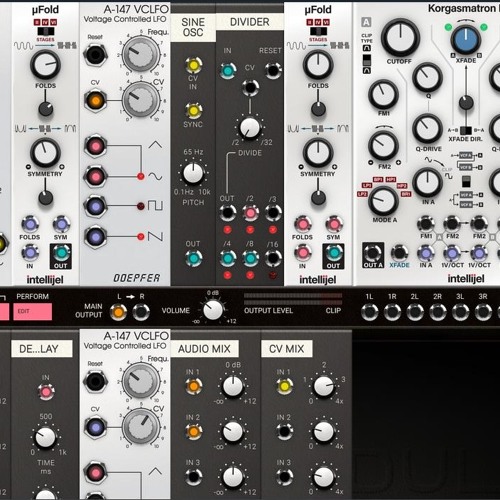This screenshot has height=500, width=500.
Task: Click the Korgasmatron MODE A knob
Action: (x=384, y=201)
